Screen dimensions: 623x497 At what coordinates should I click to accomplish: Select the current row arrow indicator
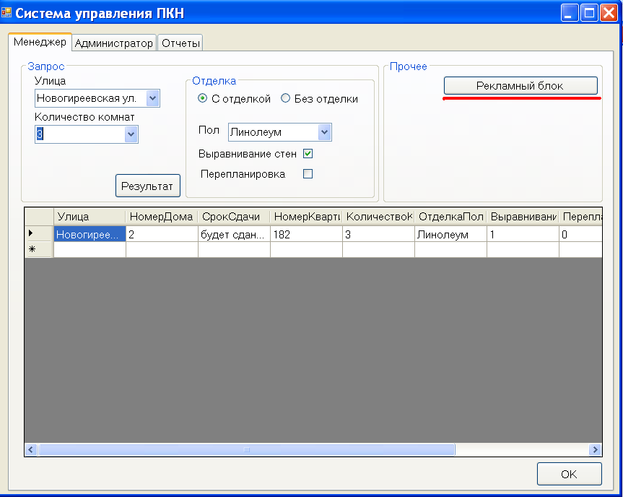point(31,233)
